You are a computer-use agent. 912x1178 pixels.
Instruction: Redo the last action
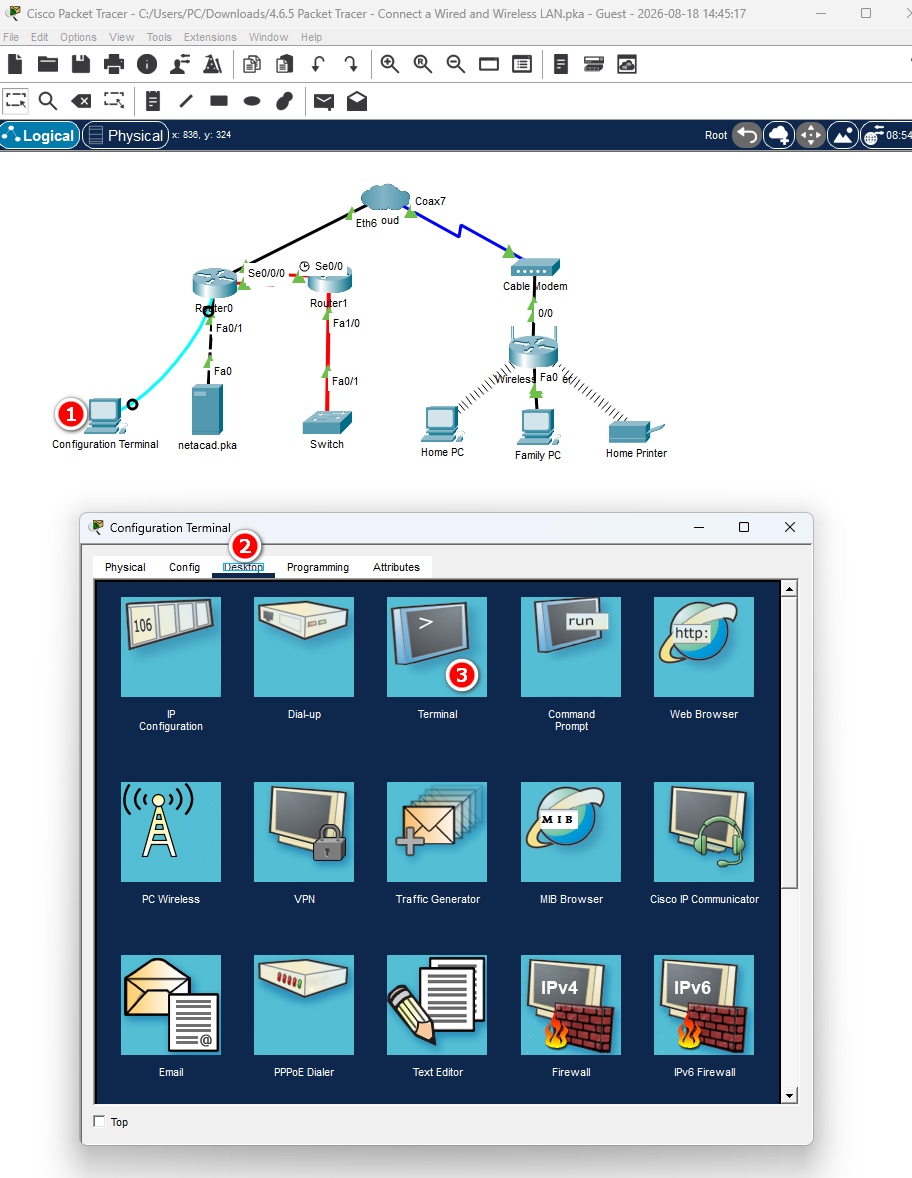pos(351,65)
